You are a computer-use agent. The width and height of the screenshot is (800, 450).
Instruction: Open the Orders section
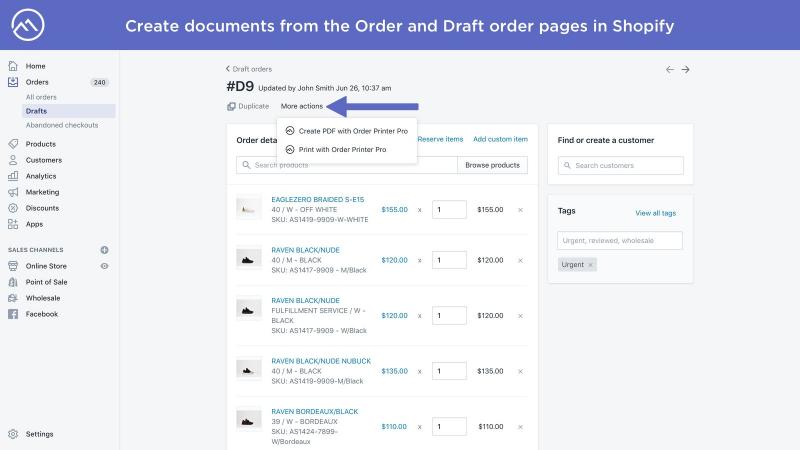pos(37,82)
